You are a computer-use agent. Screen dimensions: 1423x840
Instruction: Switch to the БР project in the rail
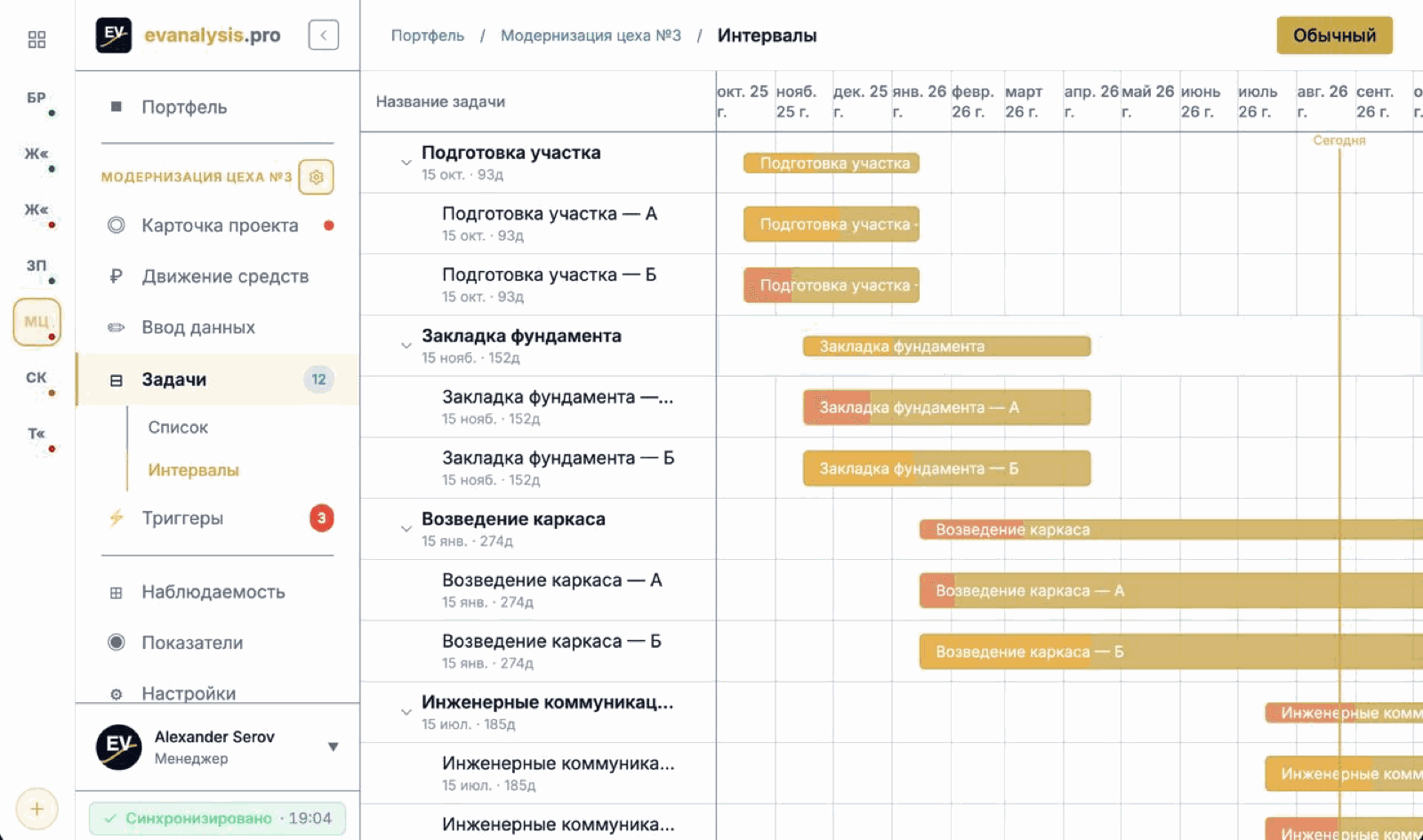(36, 99)
